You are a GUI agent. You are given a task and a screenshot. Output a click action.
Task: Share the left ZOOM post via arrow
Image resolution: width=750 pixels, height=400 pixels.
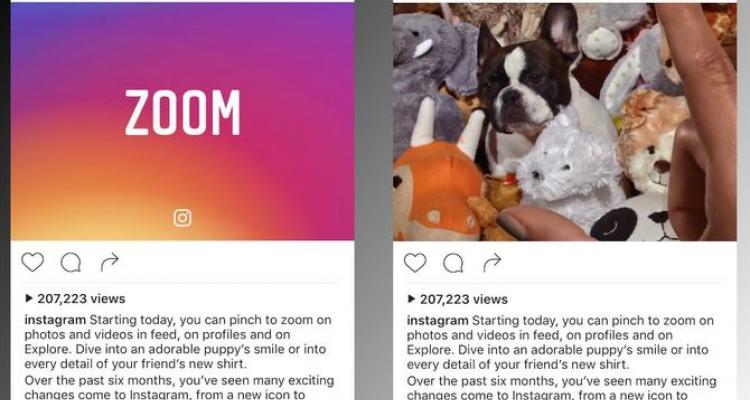tap(110, 262)
